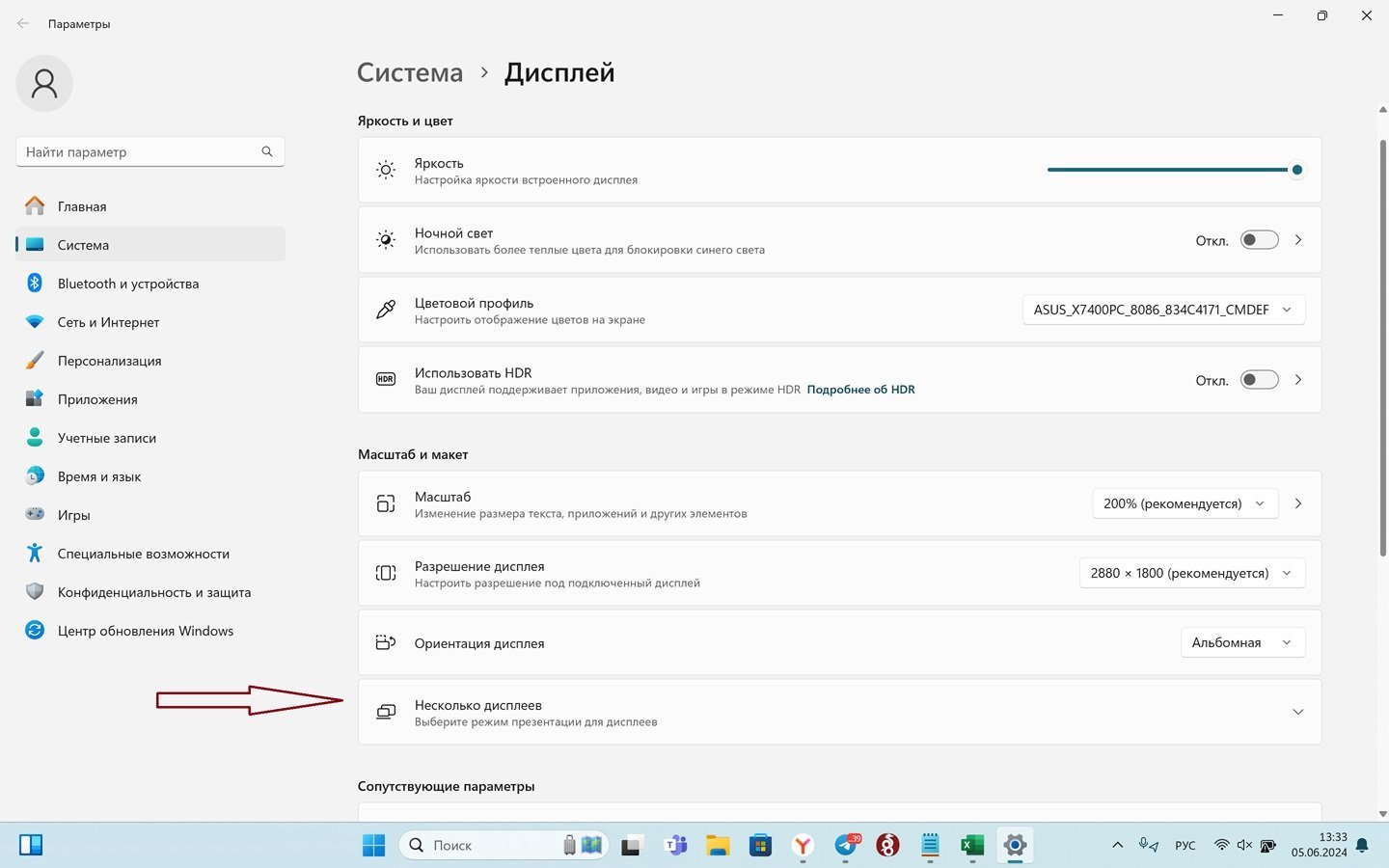Open the resolution 2880 × 1800 dropdown
1389x868 pixels.
pyautogui.click(x=1191, y=573)
